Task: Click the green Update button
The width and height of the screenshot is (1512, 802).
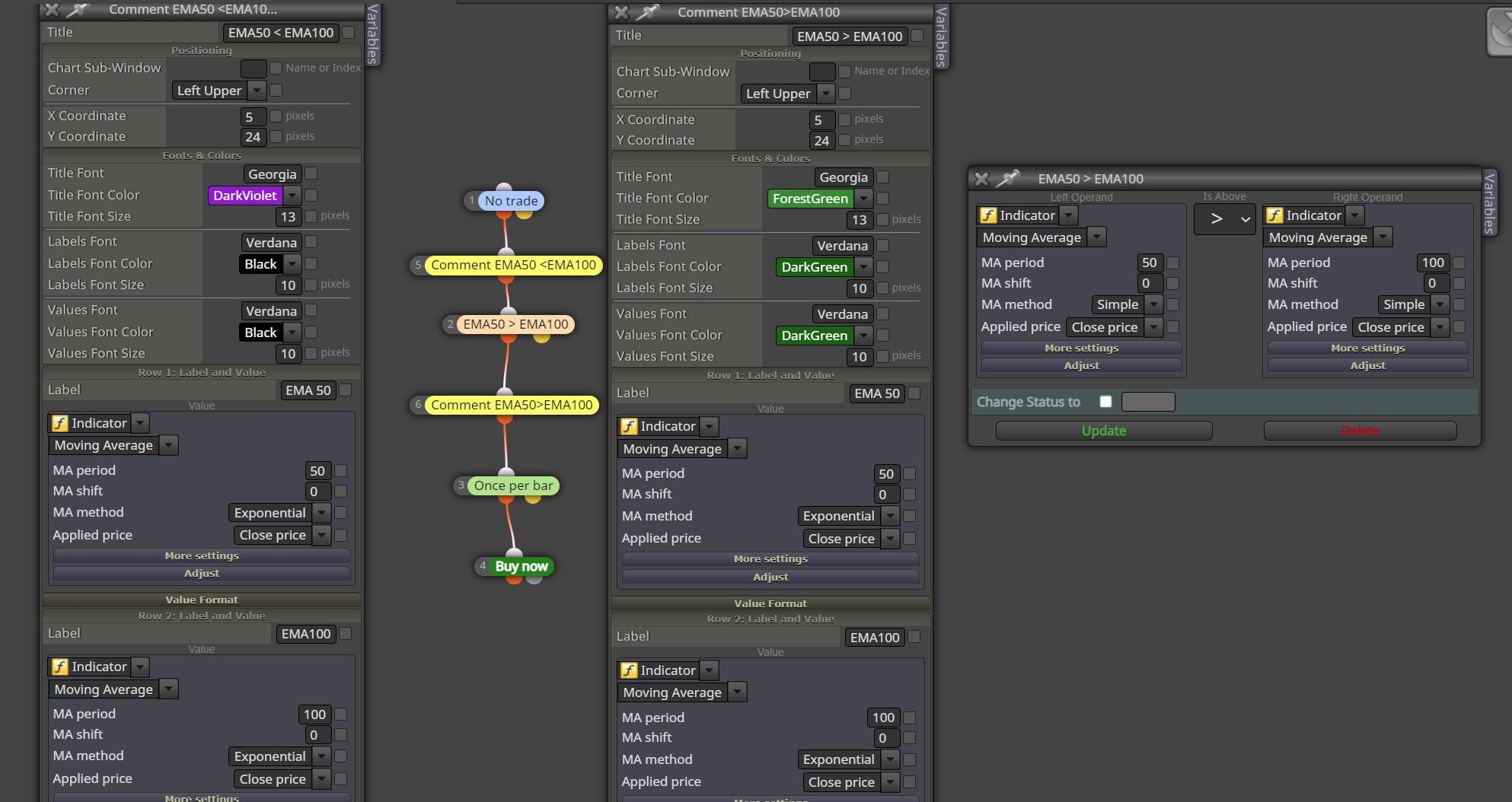Action: click(1103, 431)
